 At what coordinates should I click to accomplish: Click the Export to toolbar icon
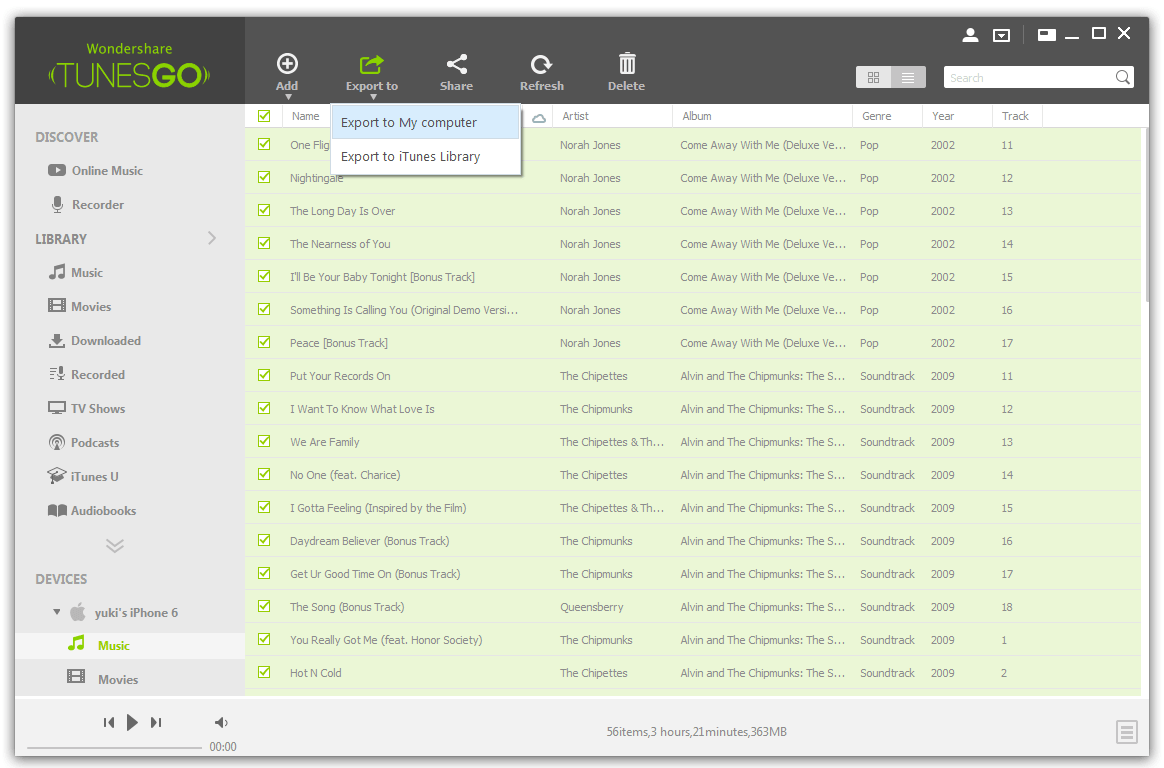[371, 65]
